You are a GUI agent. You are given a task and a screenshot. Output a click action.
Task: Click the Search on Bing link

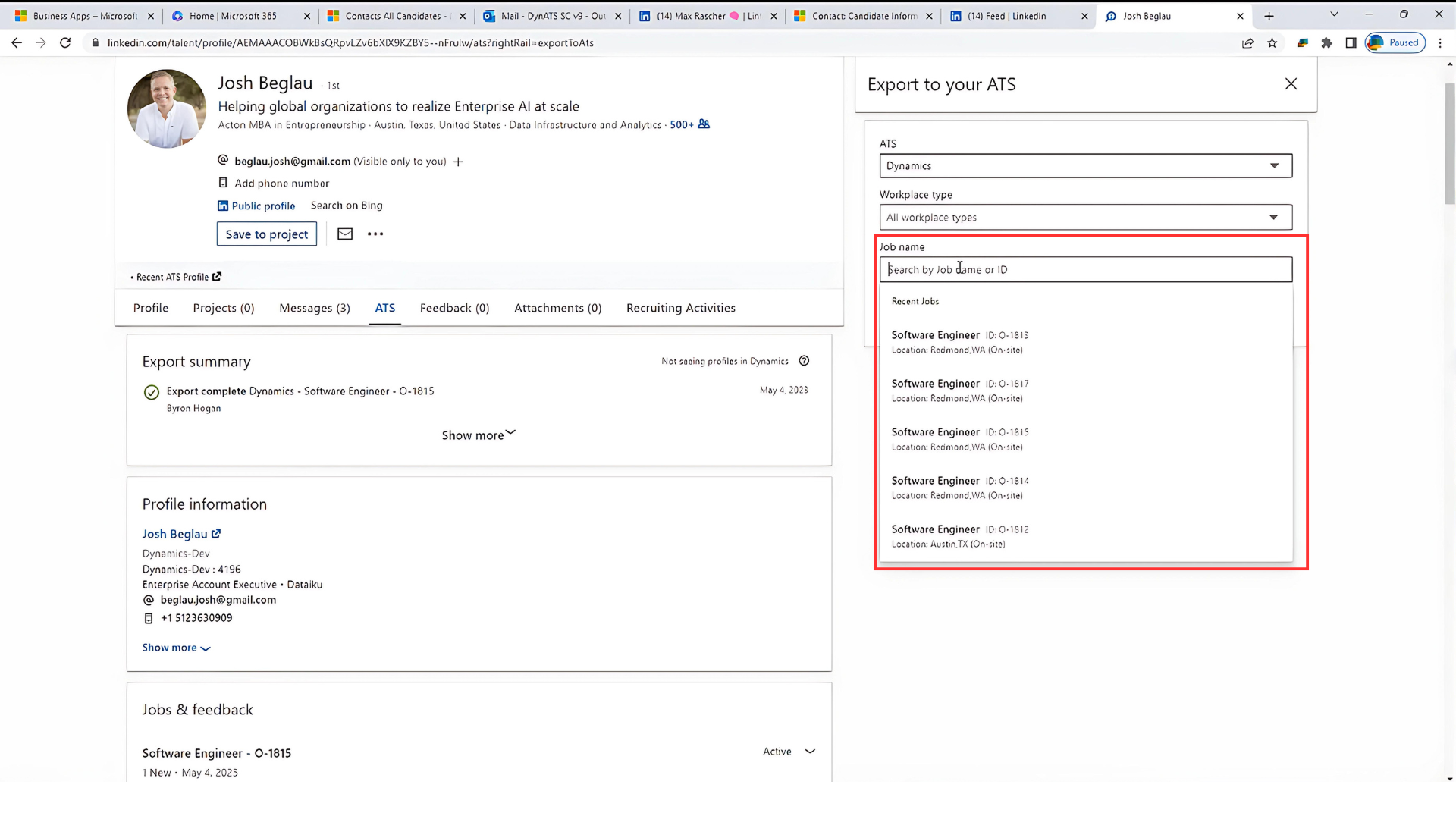tap(347, 206)
